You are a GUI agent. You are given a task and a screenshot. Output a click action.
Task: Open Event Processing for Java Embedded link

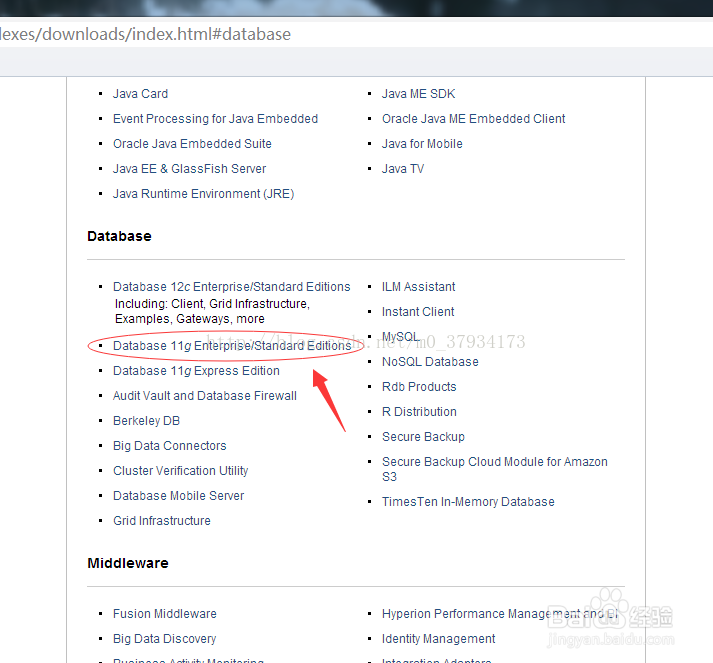click(216, 119)
